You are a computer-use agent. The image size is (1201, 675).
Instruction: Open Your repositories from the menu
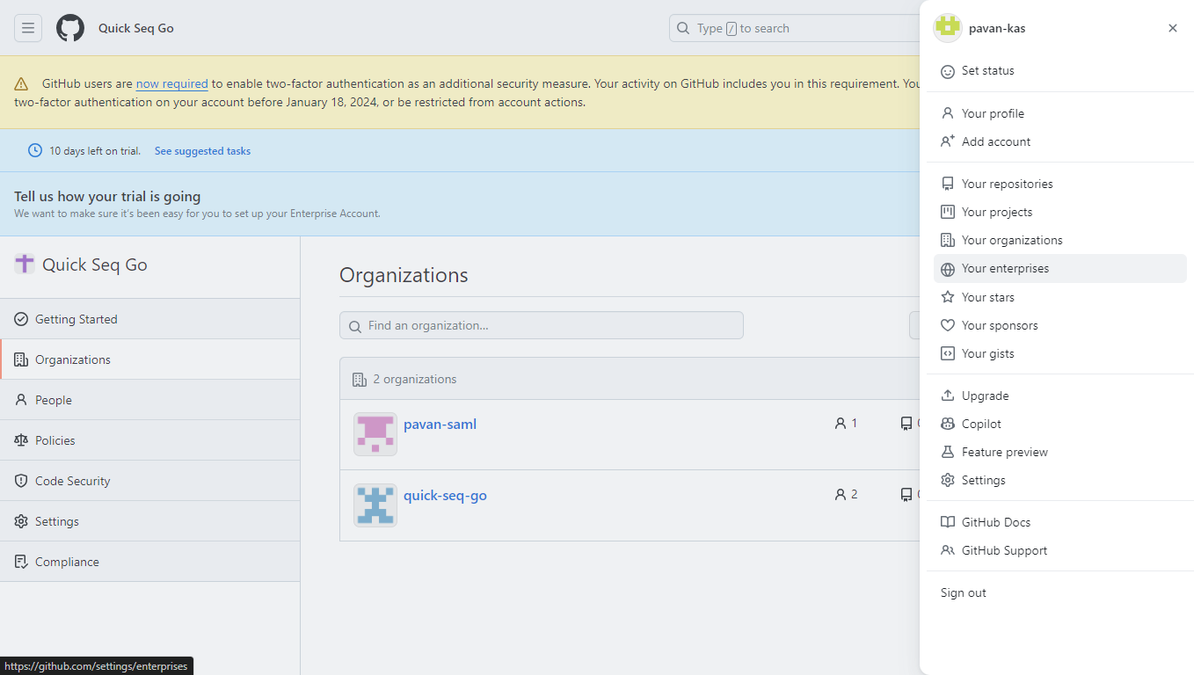(x=1060, y=184)
